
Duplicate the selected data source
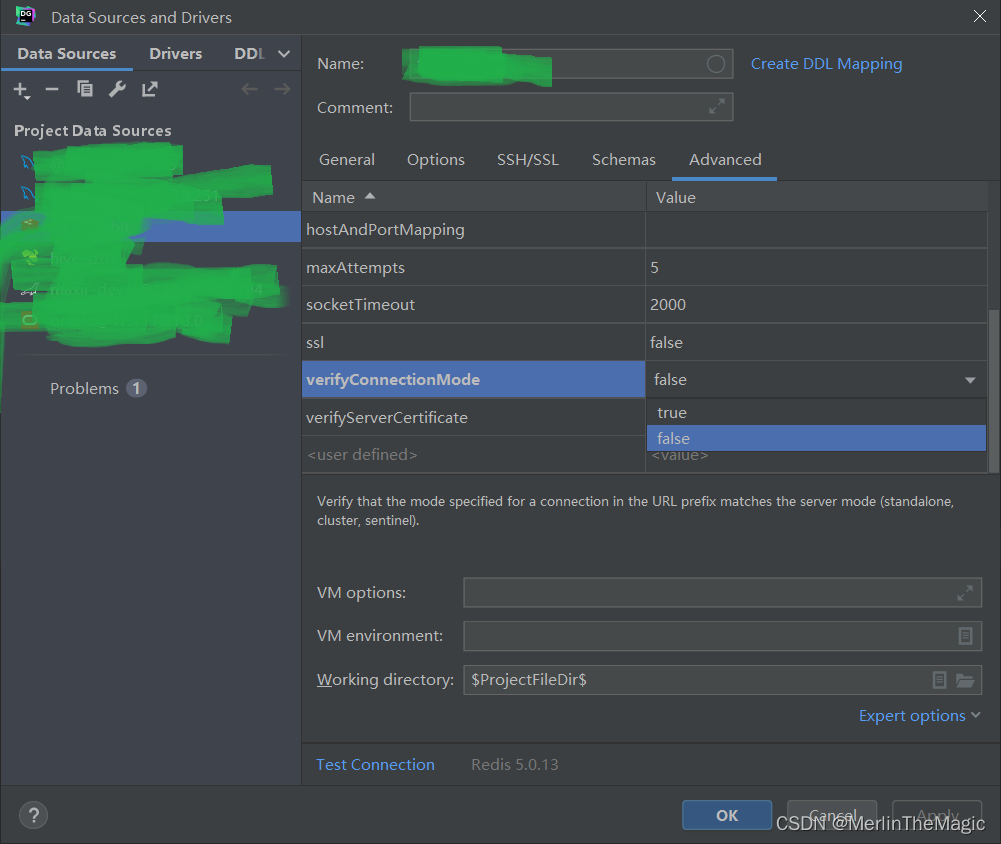(x=85, y=89)
